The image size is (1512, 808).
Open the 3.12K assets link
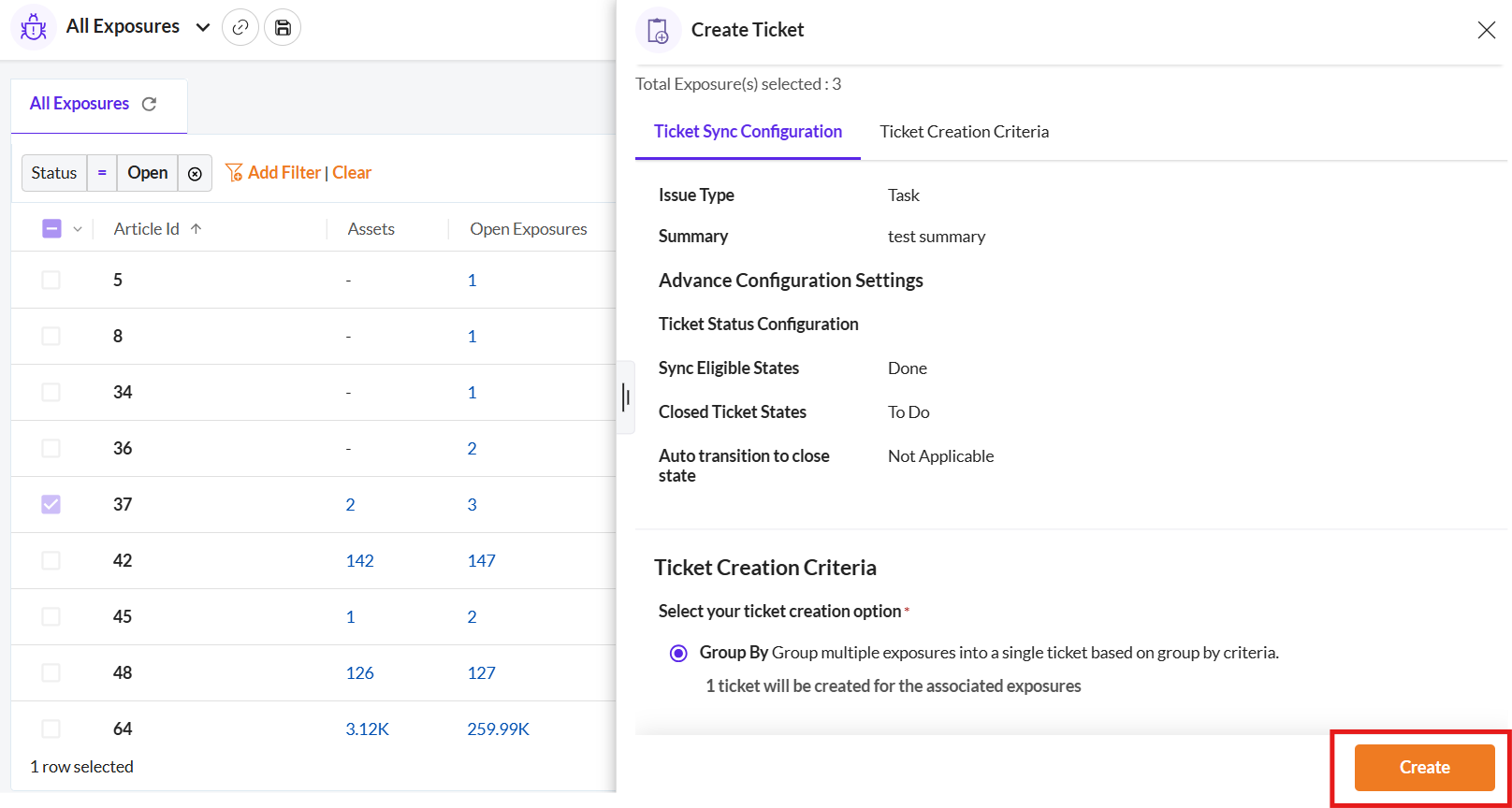367,729
